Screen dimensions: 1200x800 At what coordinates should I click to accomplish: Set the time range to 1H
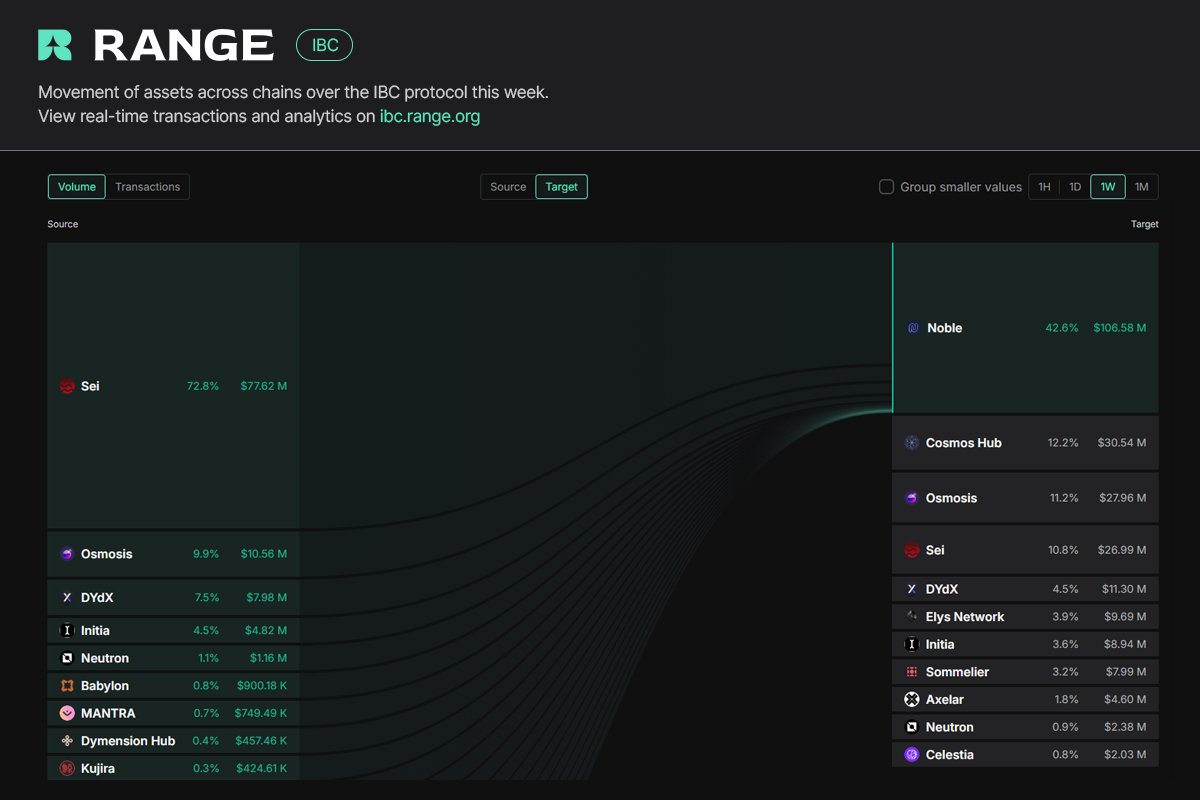click(x=1044, y=187)
